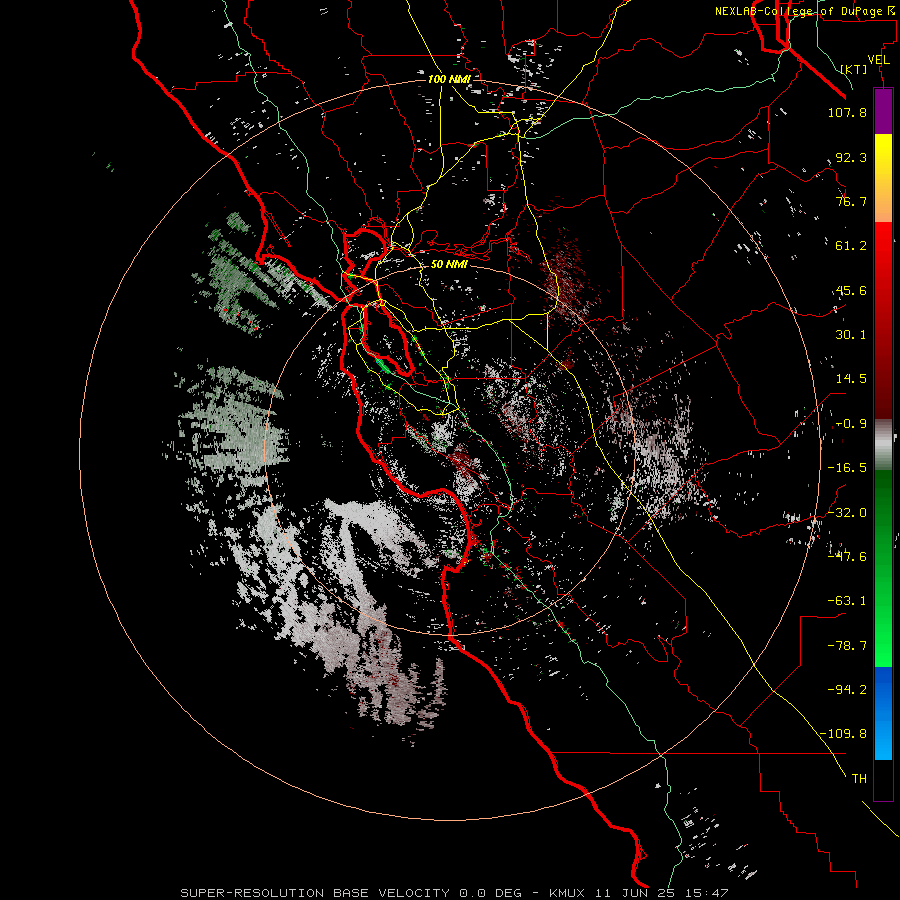The image size is (900, 900).
Task: Click the 50 NMI range ring label
Action: pos(449,264)
